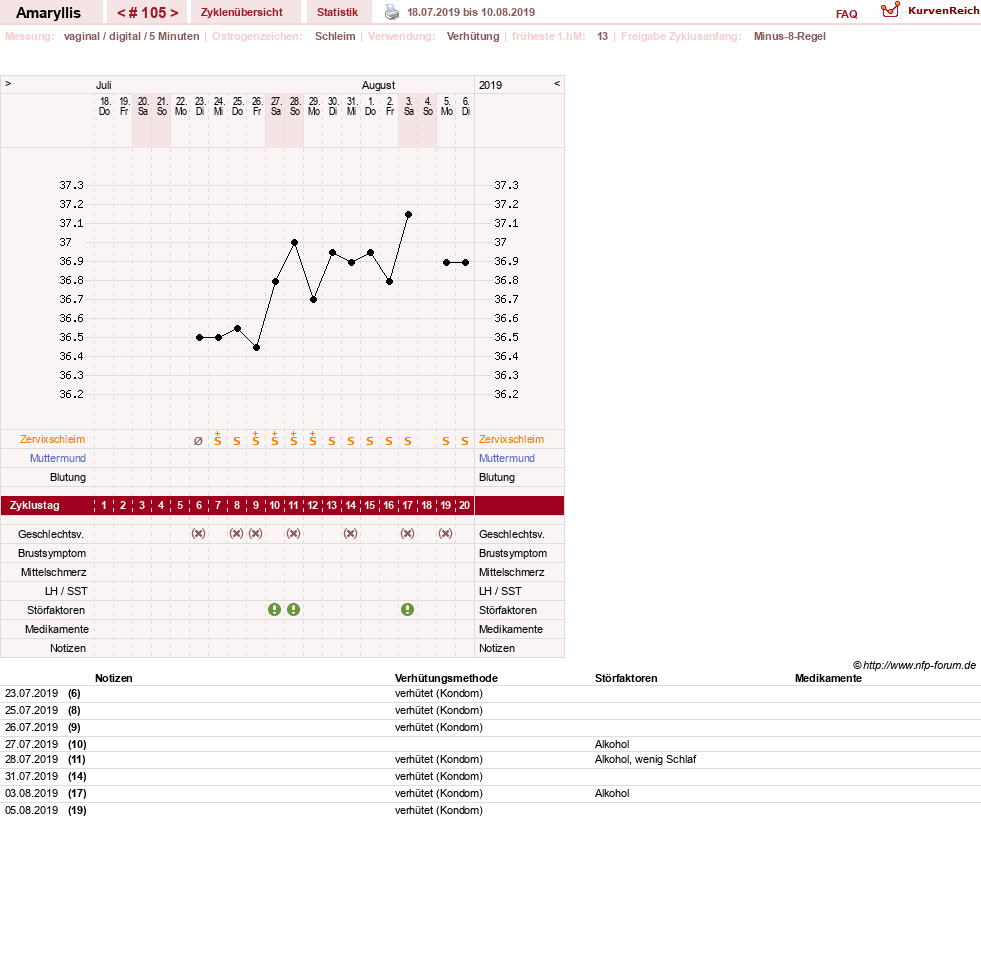This screenshot has width=981, height=977.
Task: Click Zervixschleim S+ symbol on day 12
Action: pyautogui.click(x=313, y=438)
